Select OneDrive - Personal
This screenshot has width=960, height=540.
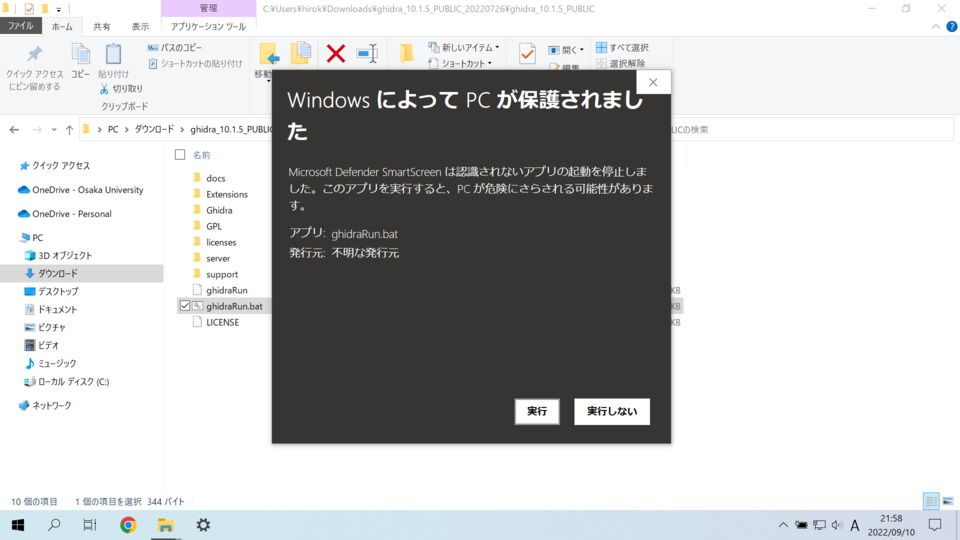coord(72,214)
